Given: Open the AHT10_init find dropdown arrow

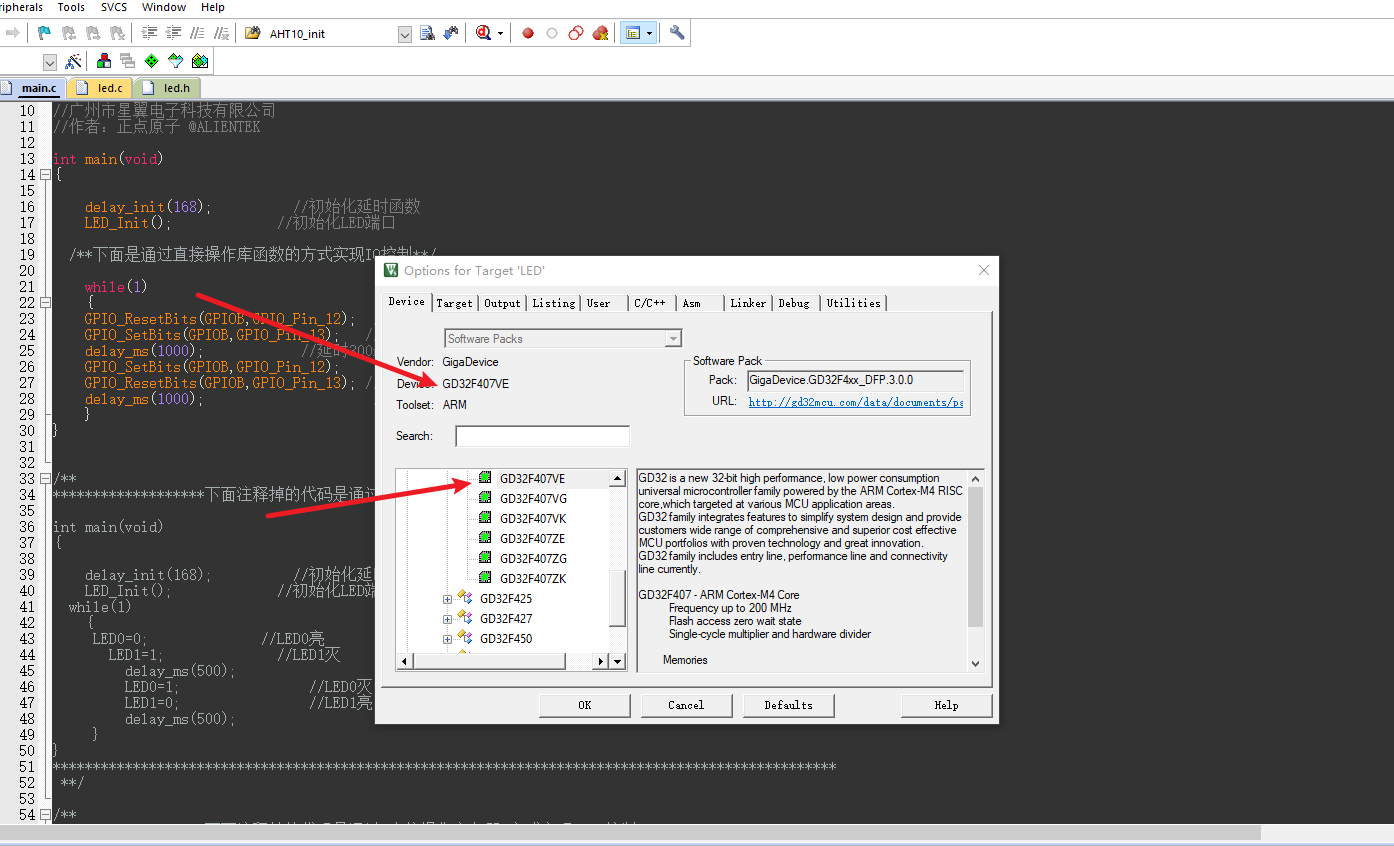Looking at the screenshot, I should pyautogui.click(x=405, y=34).
